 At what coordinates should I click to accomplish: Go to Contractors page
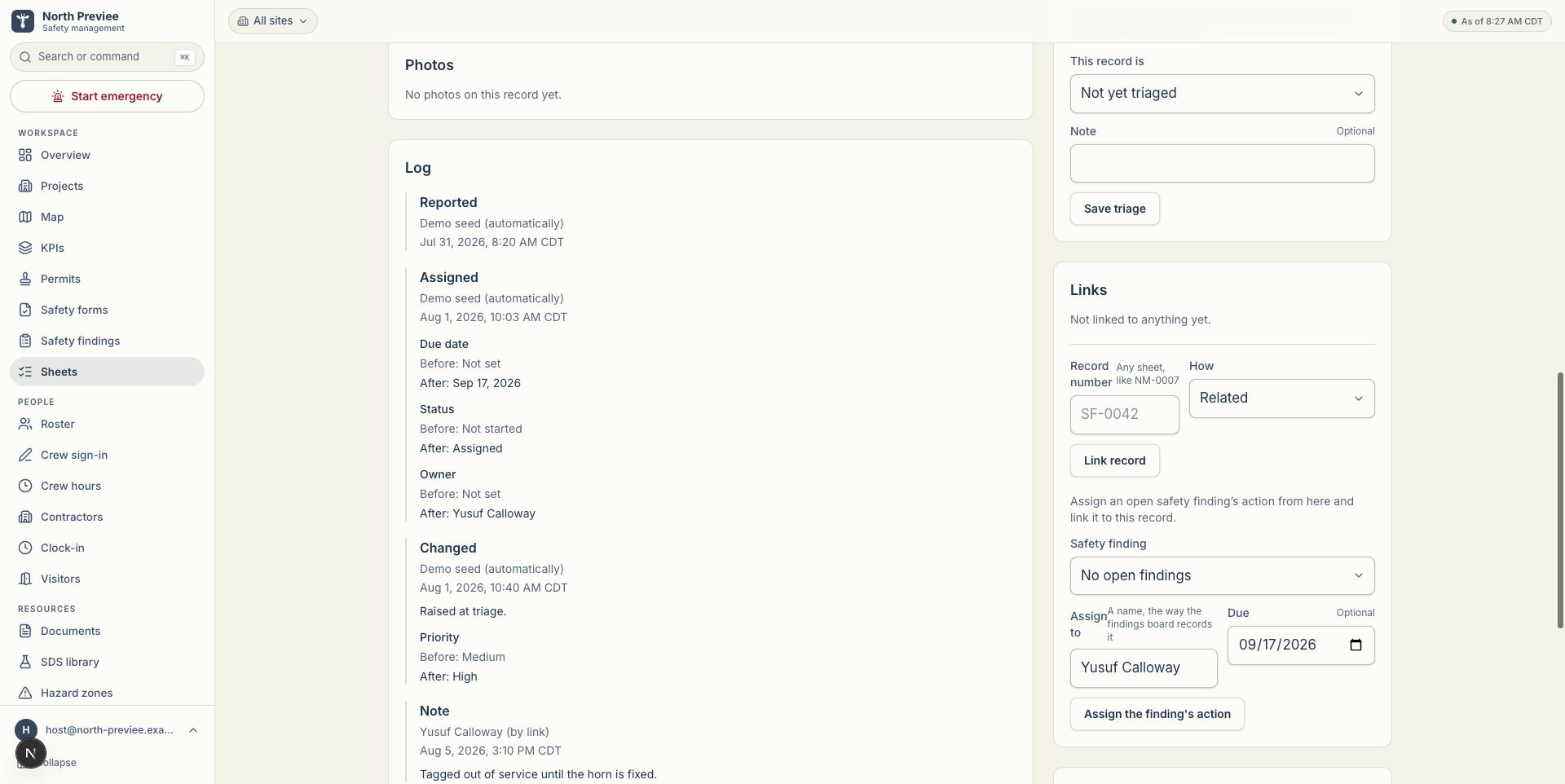(107, 517)
